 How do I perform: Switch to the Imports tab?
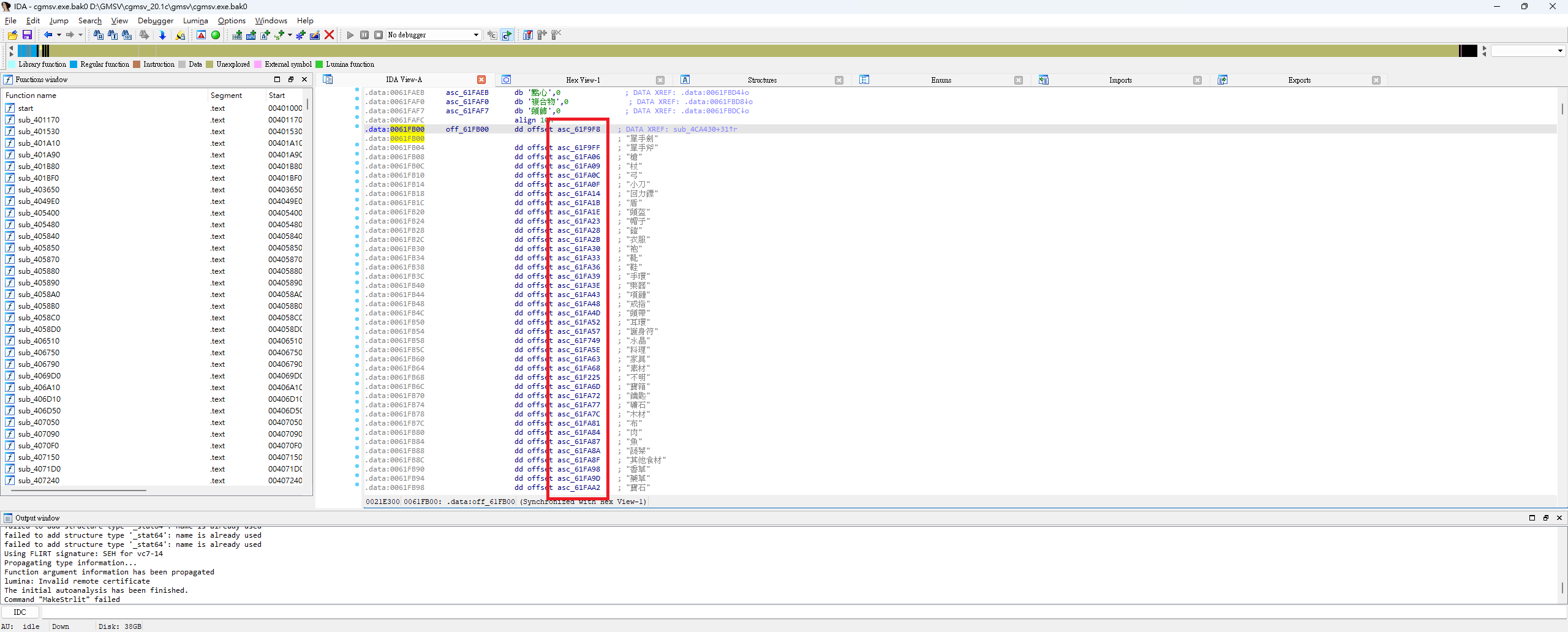[x=1120, y=80]
